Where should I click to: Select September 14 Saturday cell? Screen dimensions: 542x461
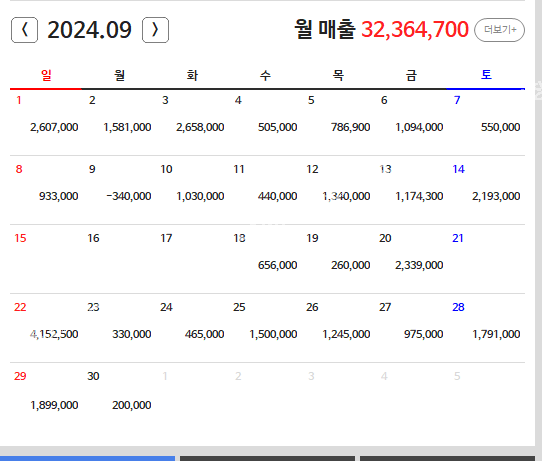(x=486, y=190)
